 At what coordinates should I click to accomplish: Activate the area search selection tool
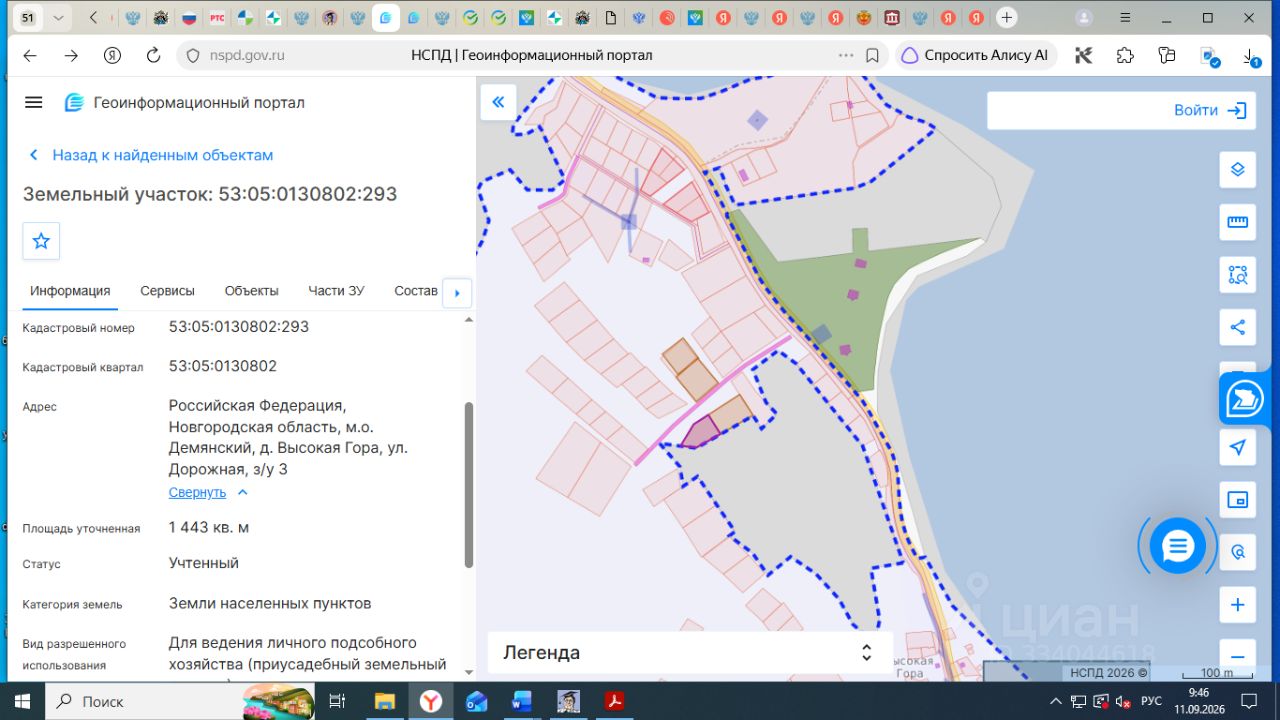[x=1237, y=275]
